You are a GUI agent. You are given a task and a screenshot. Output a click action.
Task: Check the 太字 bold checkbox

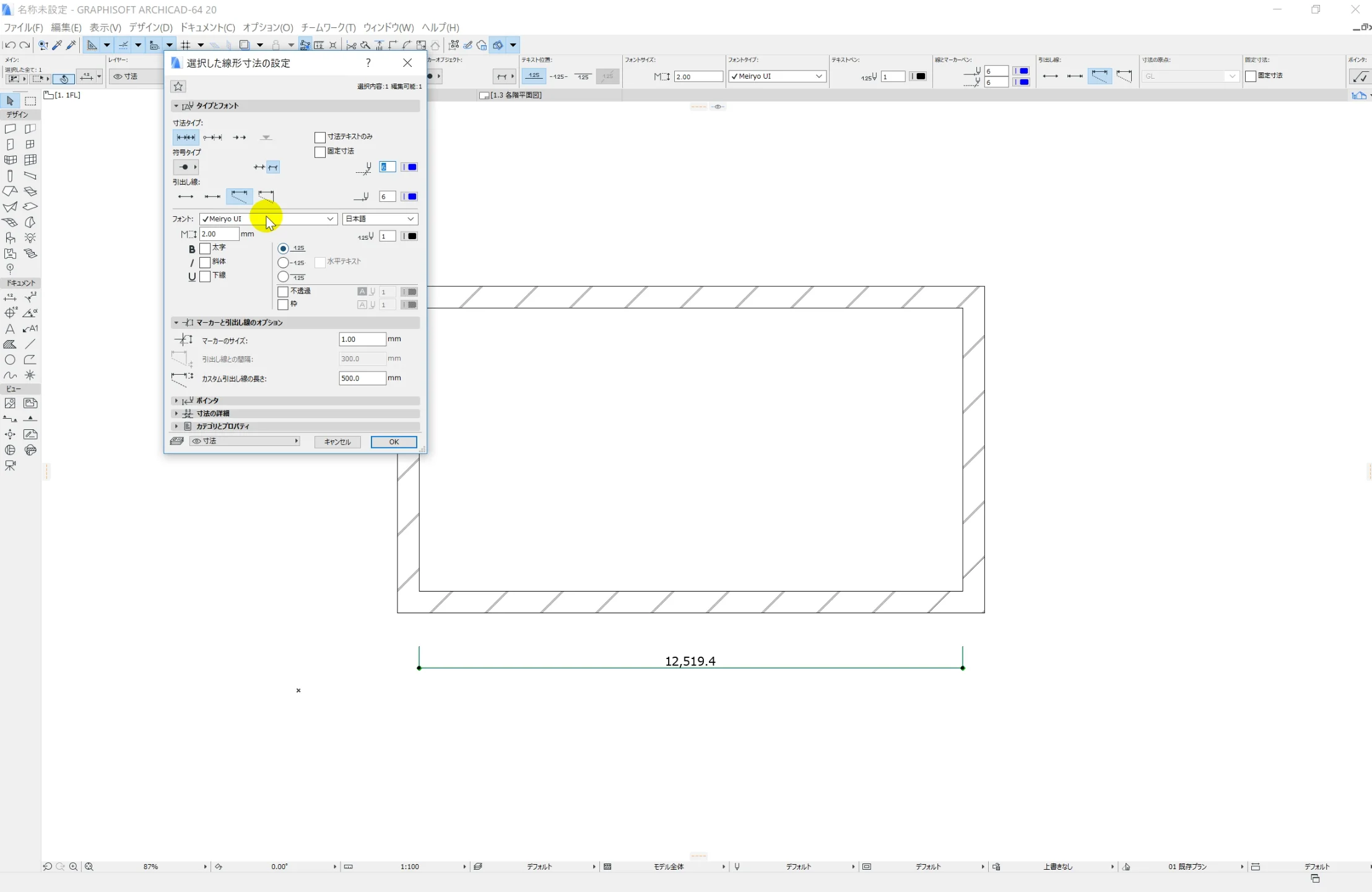(205, 249)
